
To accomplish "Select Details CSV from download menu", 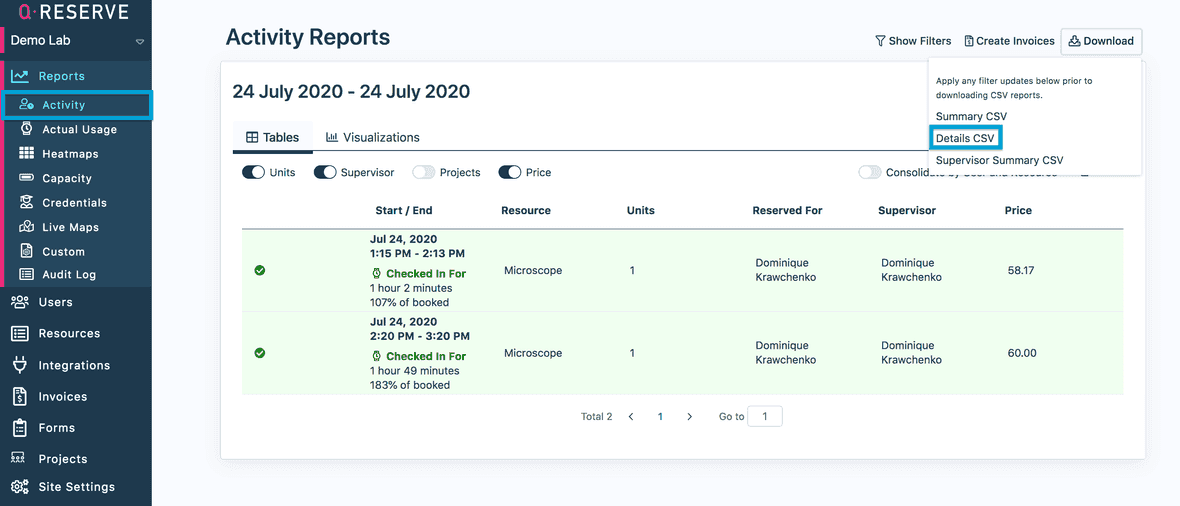I will click(x=966, y=138).
